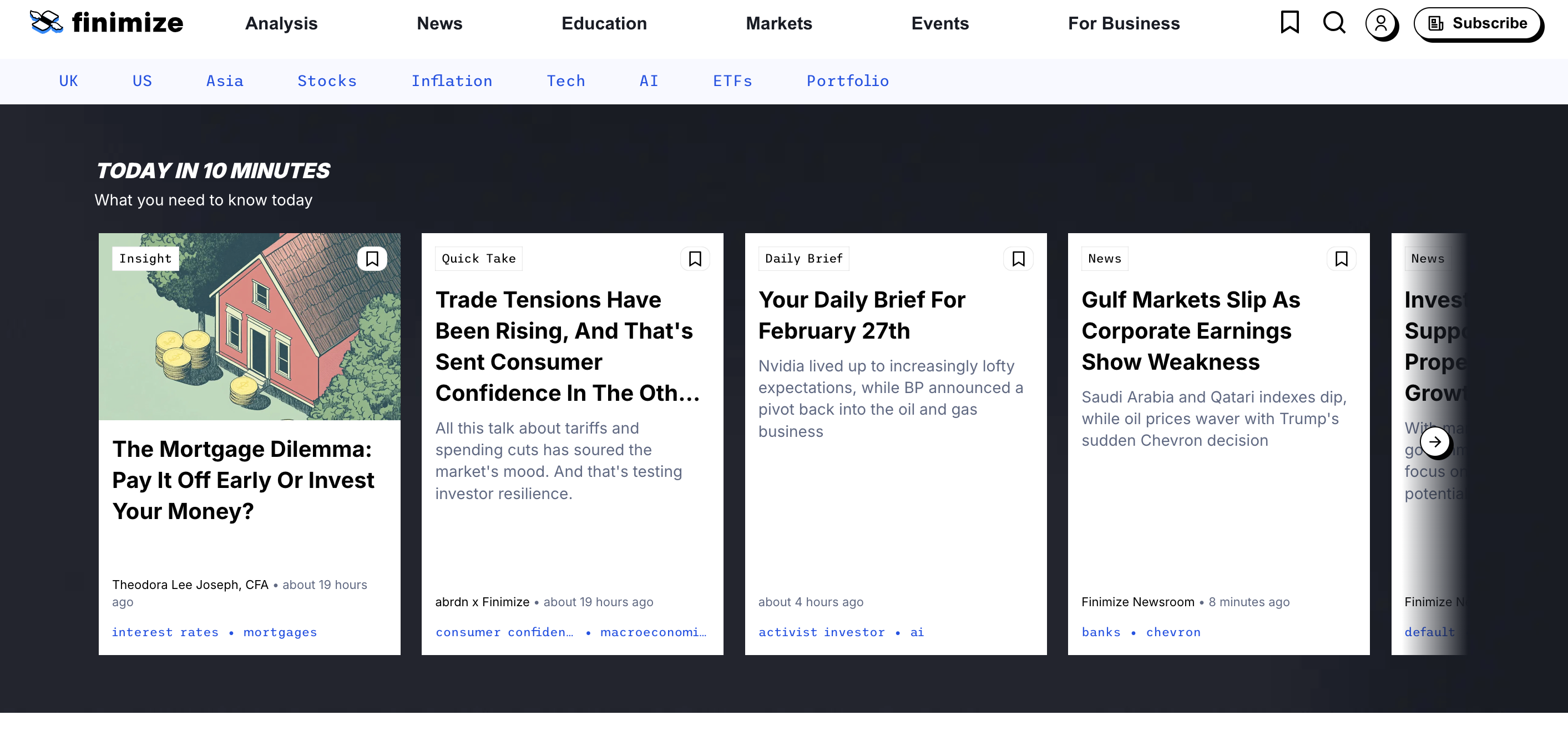Click the 'chevron' tag link

click(1173, 632)
